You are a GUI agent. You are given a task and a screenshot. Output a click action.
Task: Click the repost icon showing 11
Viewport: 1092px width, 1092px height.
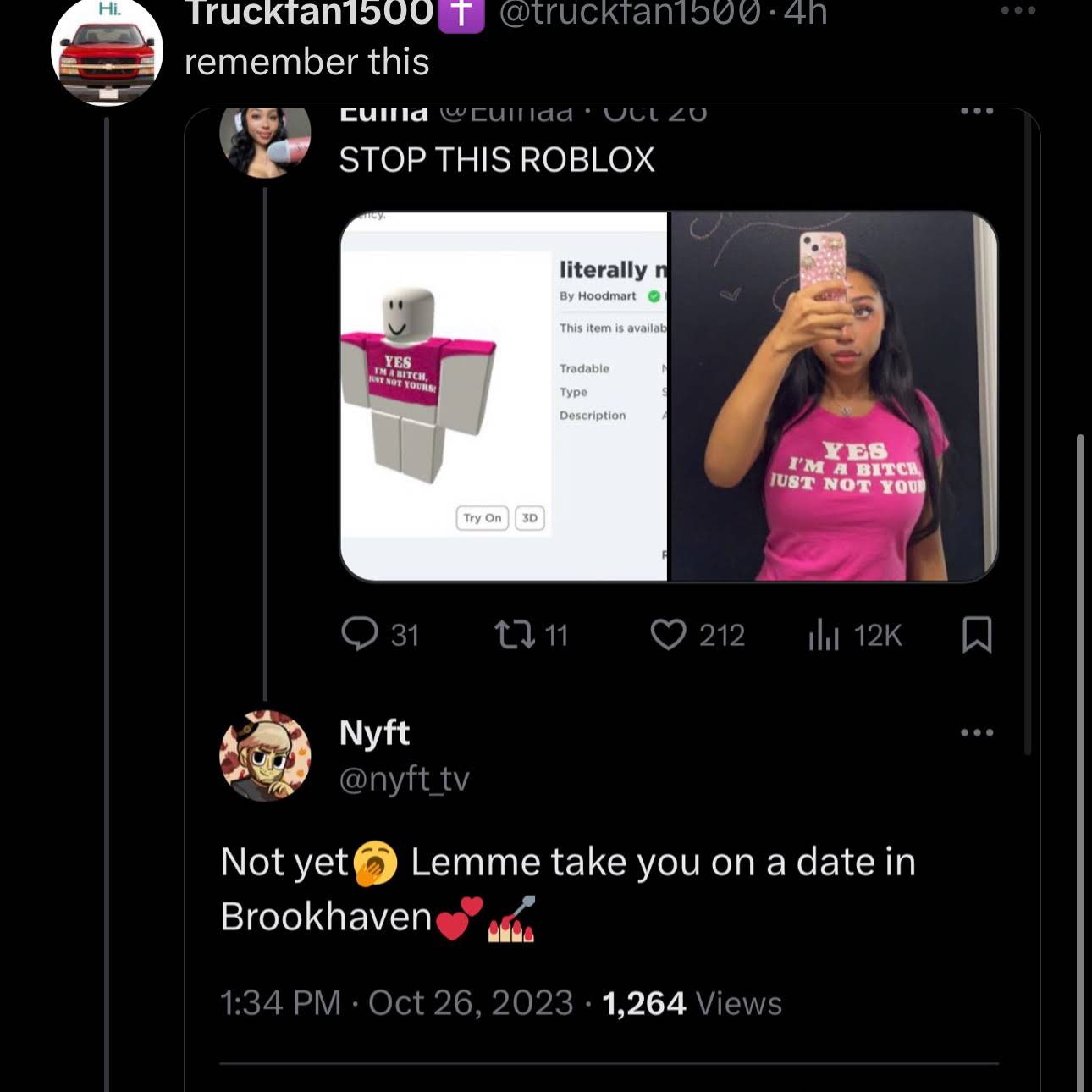(x=531, y=635)
